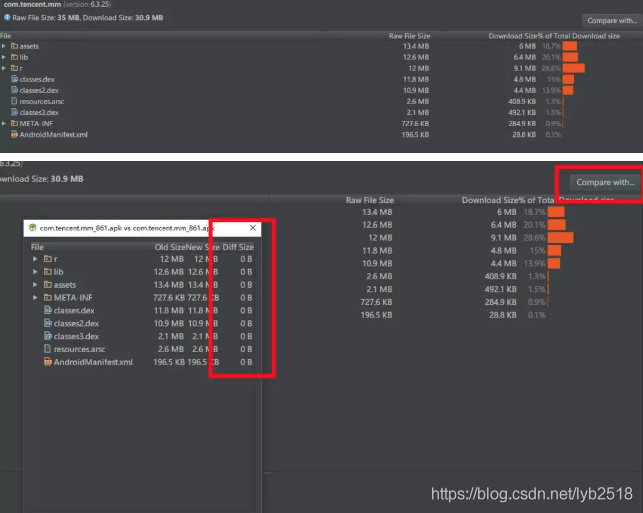643x513 pixels.
Task: Click r folder icon in top tree
Action: [14, 68]
